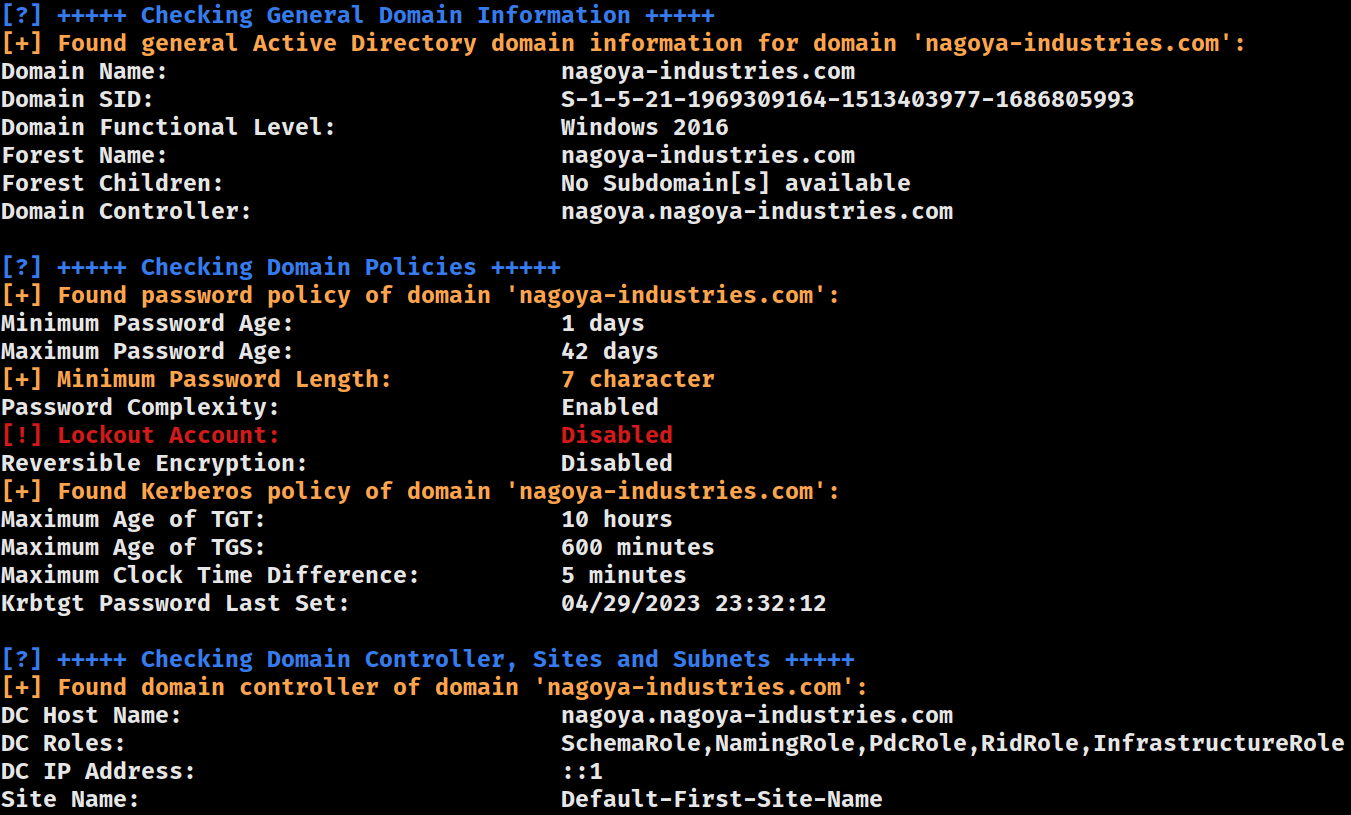
Task: Click the '1 days' minimum password age value
Action: pyautogui.click(x=602, y=324)
